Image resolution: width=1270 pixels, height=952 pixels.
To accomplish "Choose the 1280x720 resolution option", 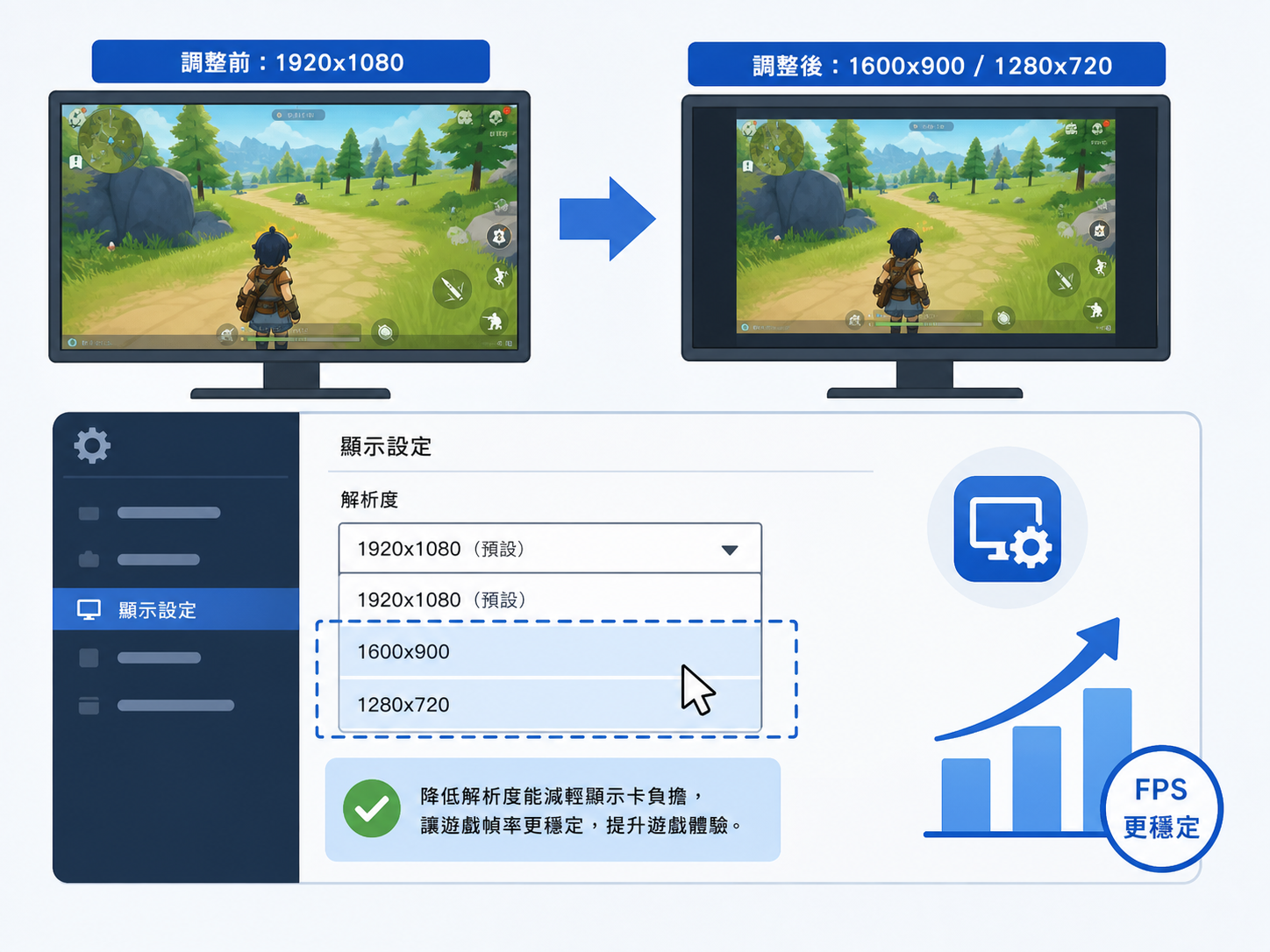I will pyautogui.click(x=550, y=704).
